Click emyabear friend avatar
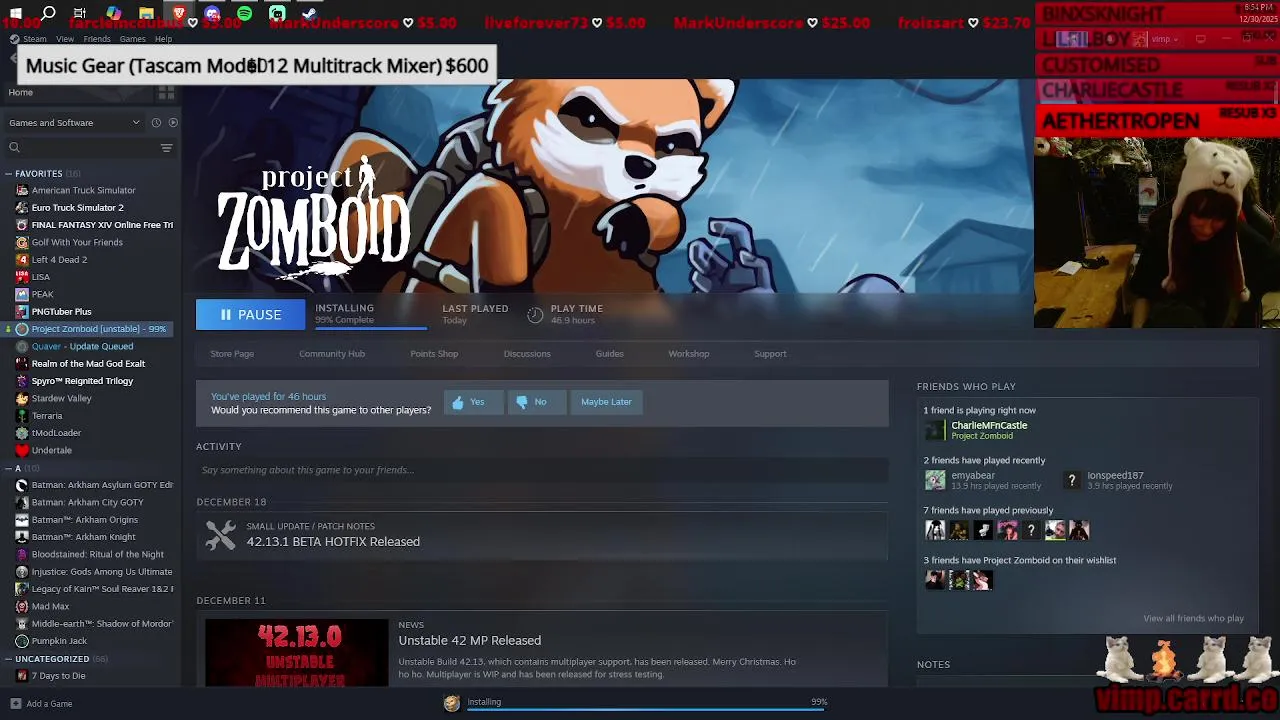1280x720 pixels. pos(935,480)
